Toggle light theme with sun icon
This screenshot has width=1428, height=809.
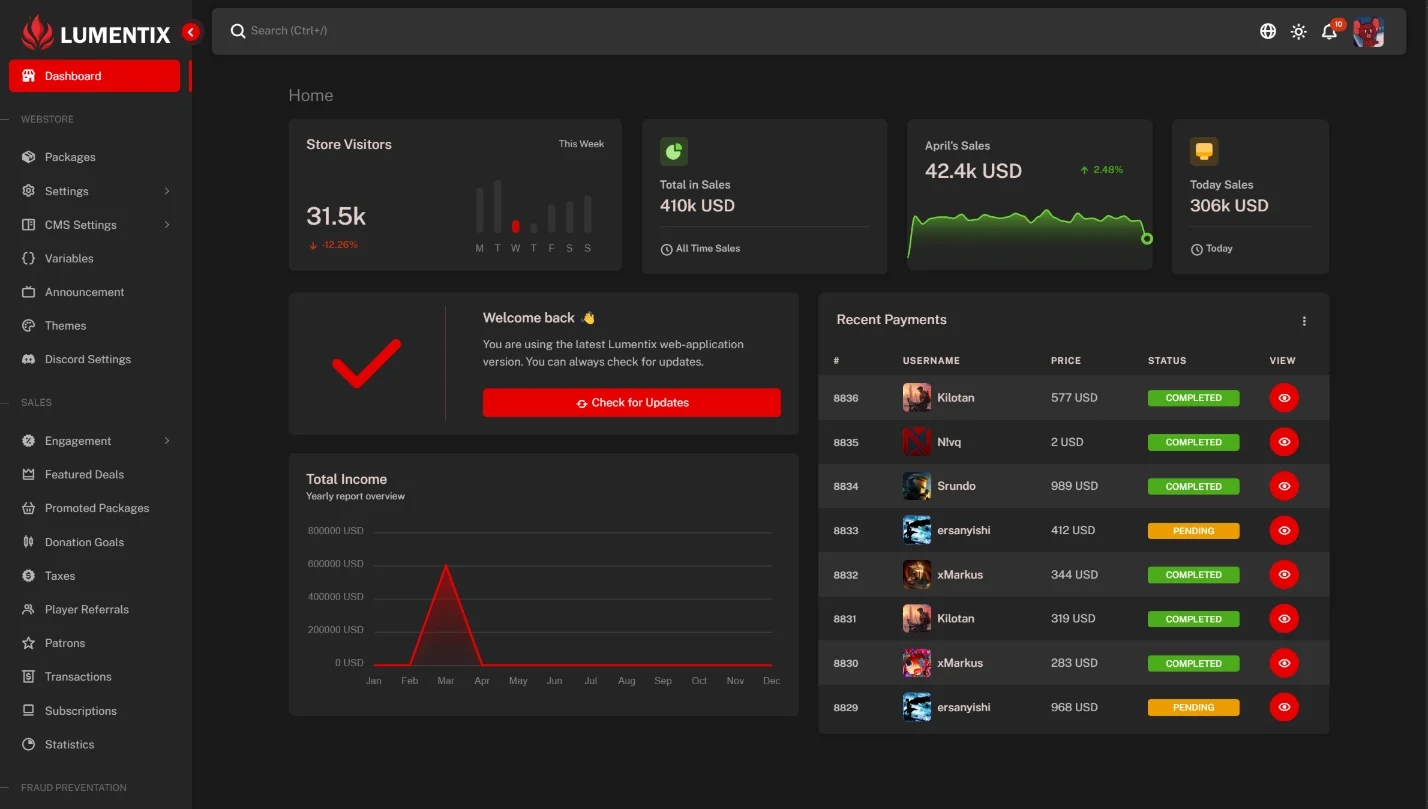[x=1298, y=31]
